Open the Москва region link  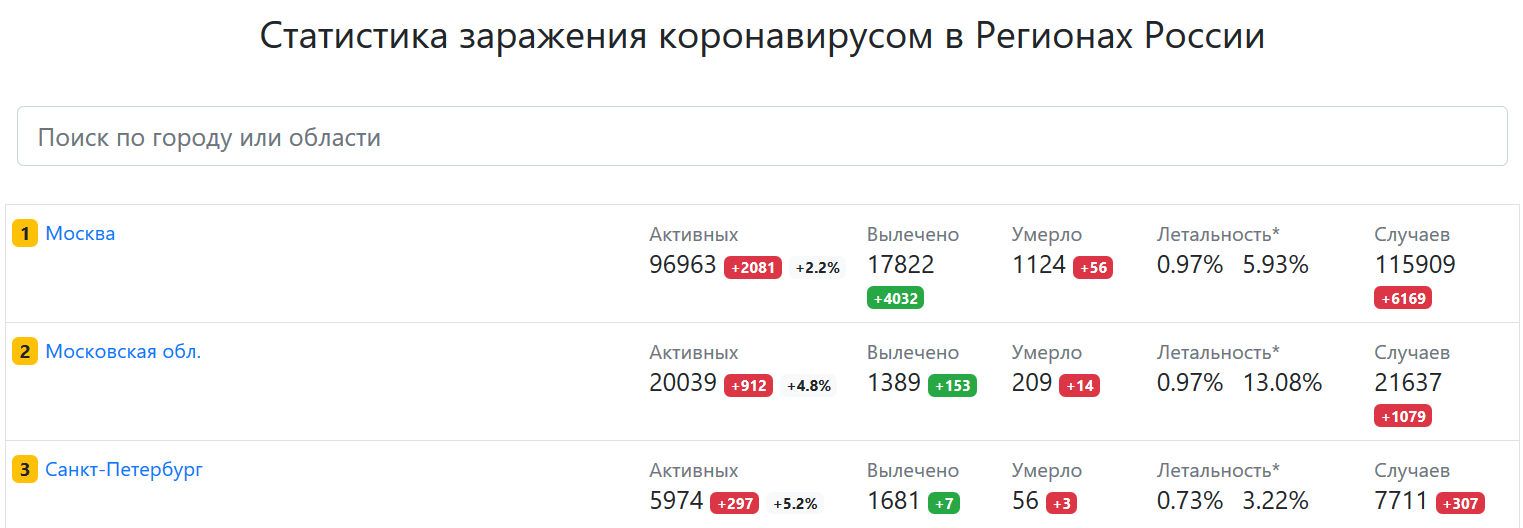click(x=80, y=234)
